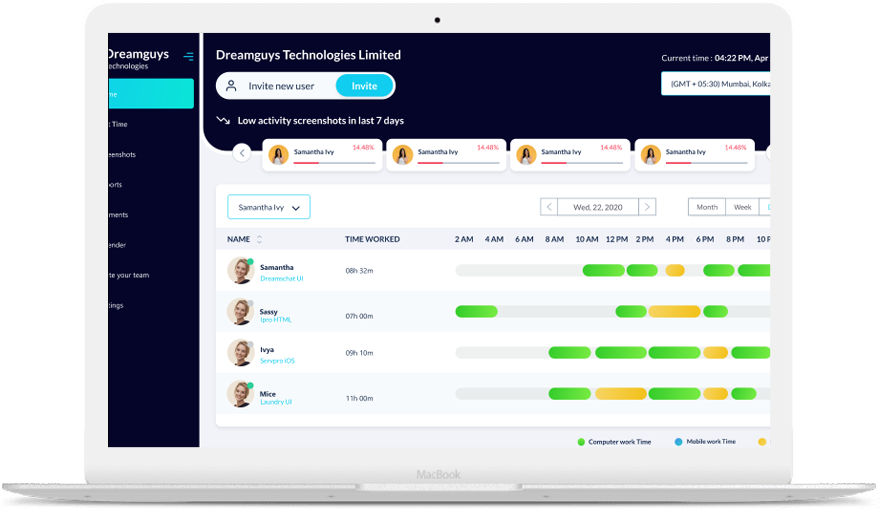Collapse sidebar using the hamburger menu icon
The image size is (881, 510).
pos(188,56)
